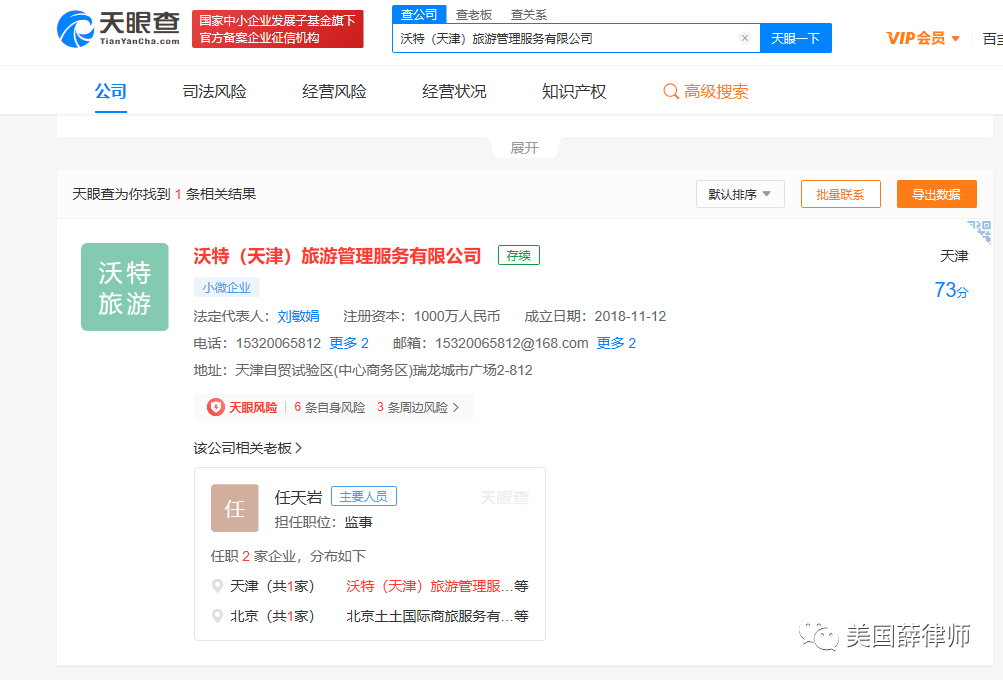Click the 小微企业 tag
This screenshot has width=1003, height=680.
coord(226,287)
